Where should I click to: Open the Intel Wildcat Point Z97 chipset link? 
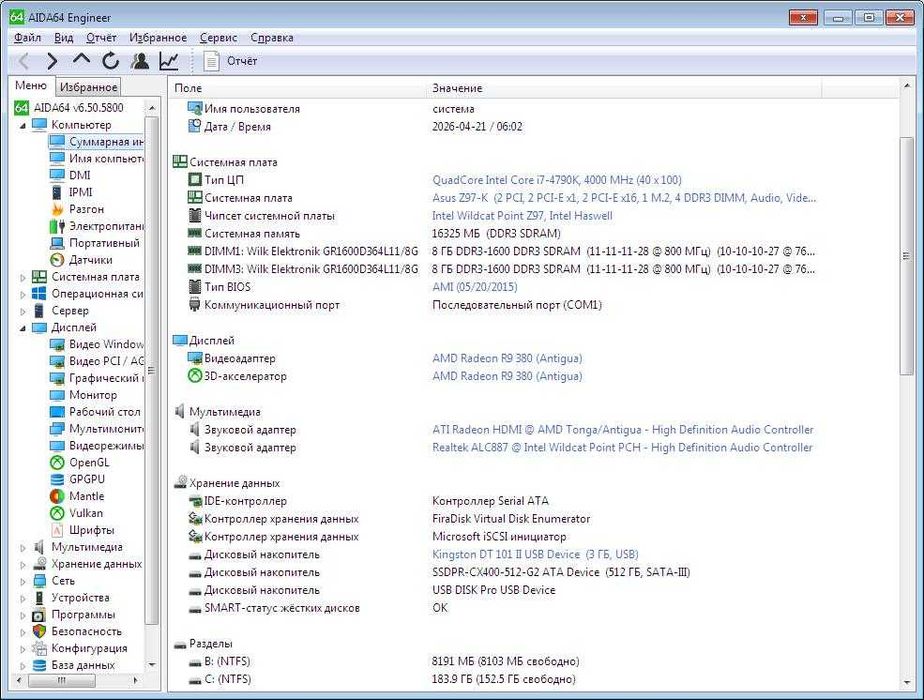tap(522, 216)
